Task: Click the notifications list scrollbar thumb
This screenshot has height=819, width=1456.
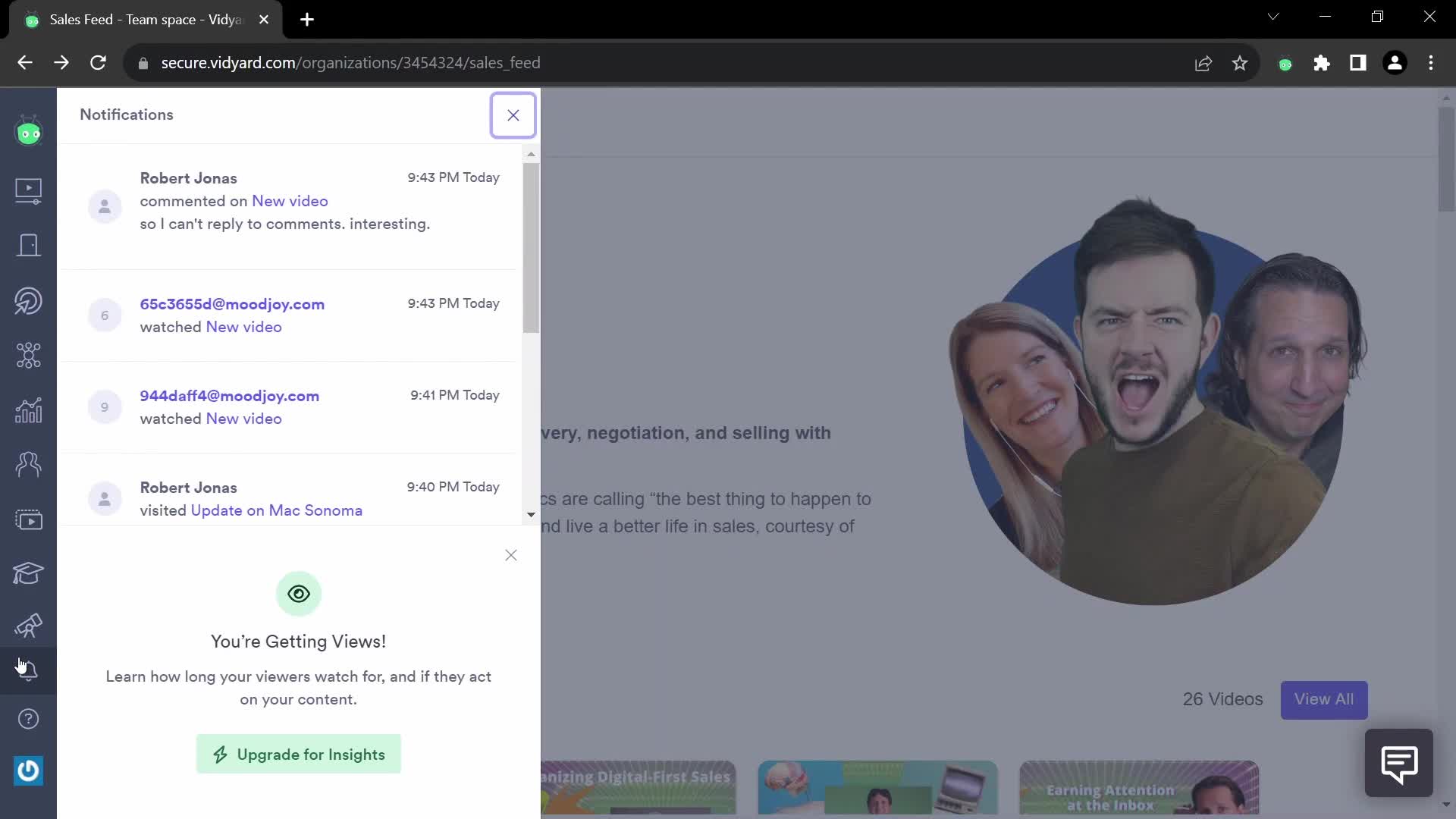Action: pos(531,248)
